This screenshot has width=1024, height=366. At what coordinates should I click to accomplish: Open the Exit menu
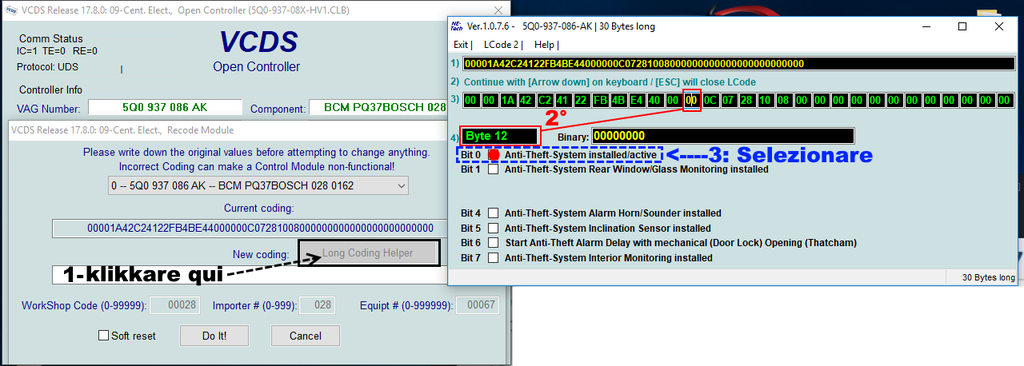[462, 45]
